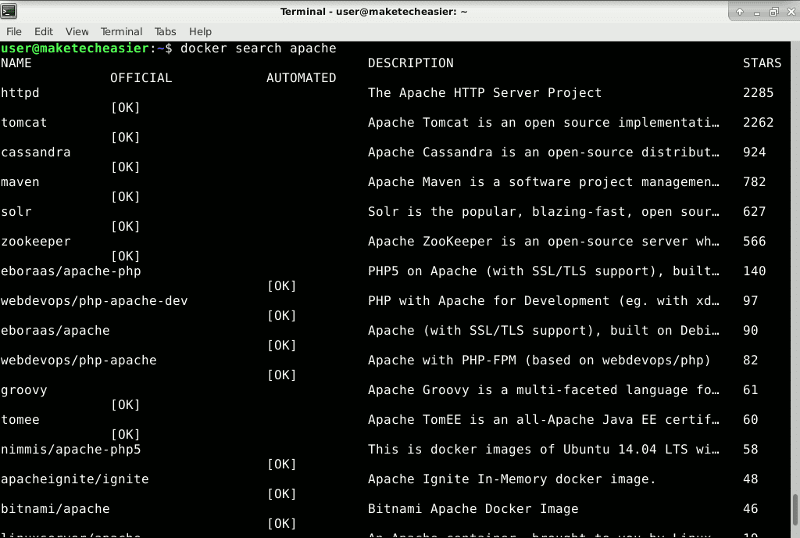Click the NAME column header
This screenshot has width=800, height=538.
tap(16, 63)
